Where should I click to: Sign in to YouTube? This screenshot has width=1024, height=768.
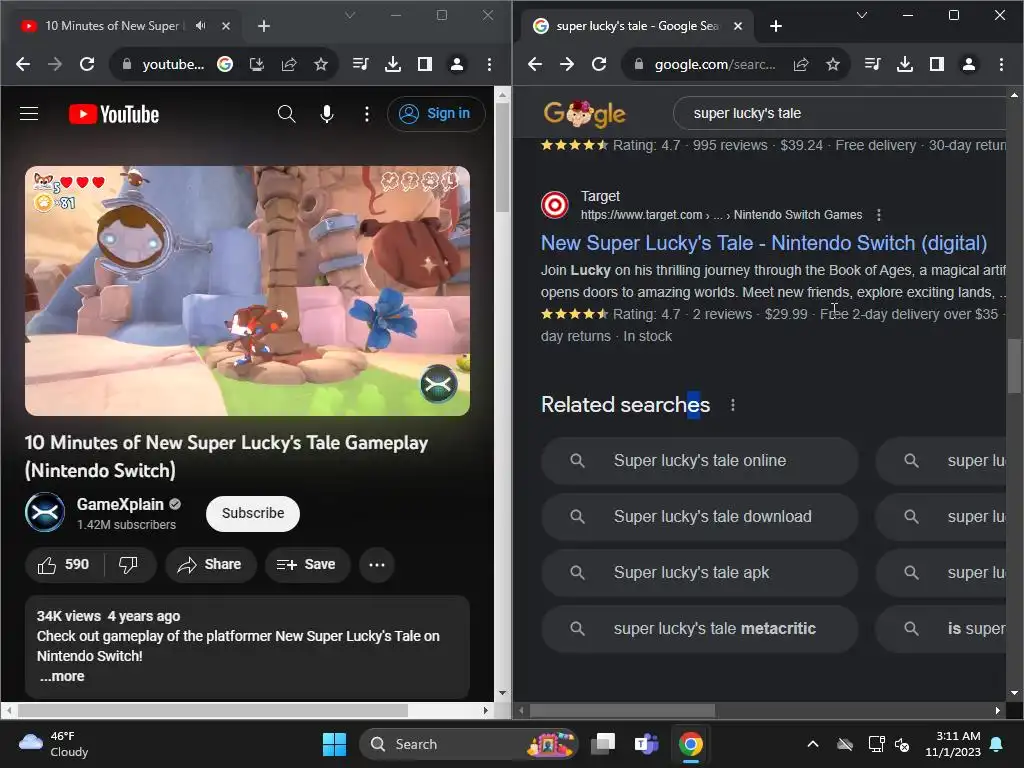436,114
